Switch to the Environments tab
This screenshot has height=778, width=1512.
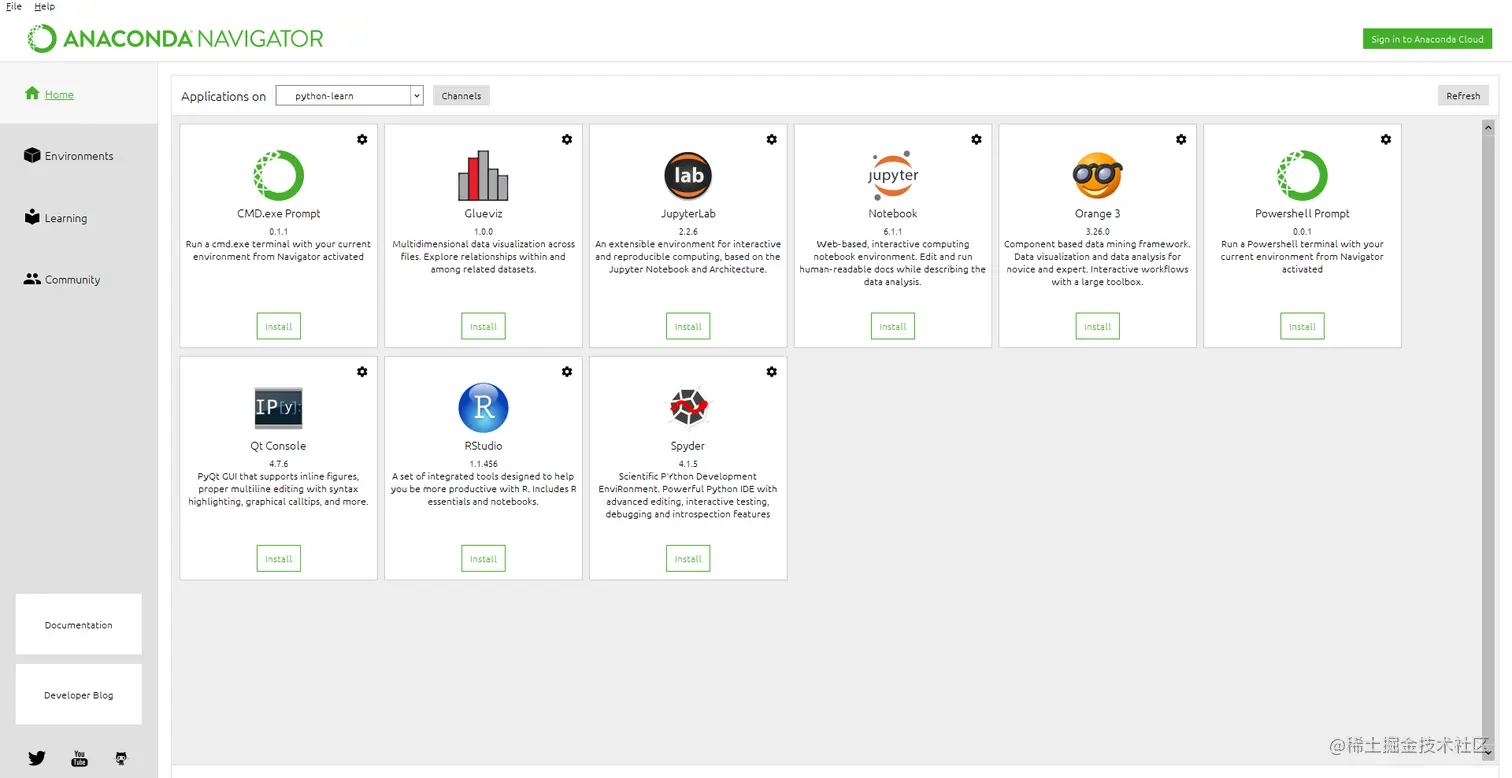(79, 156)
